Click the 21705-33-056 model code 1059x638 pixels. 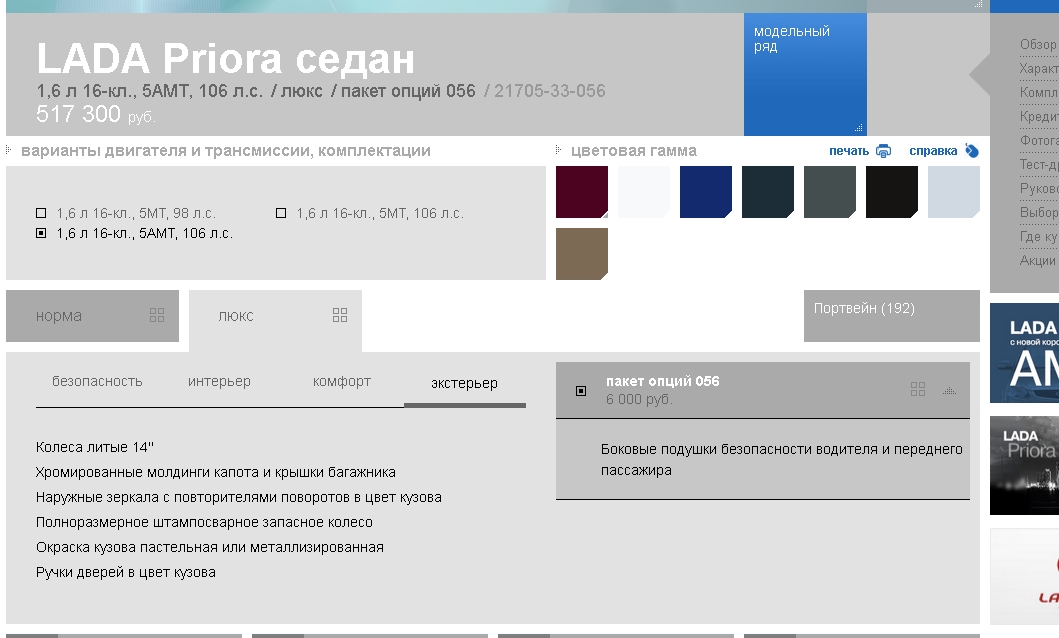[x=549, y=91]
